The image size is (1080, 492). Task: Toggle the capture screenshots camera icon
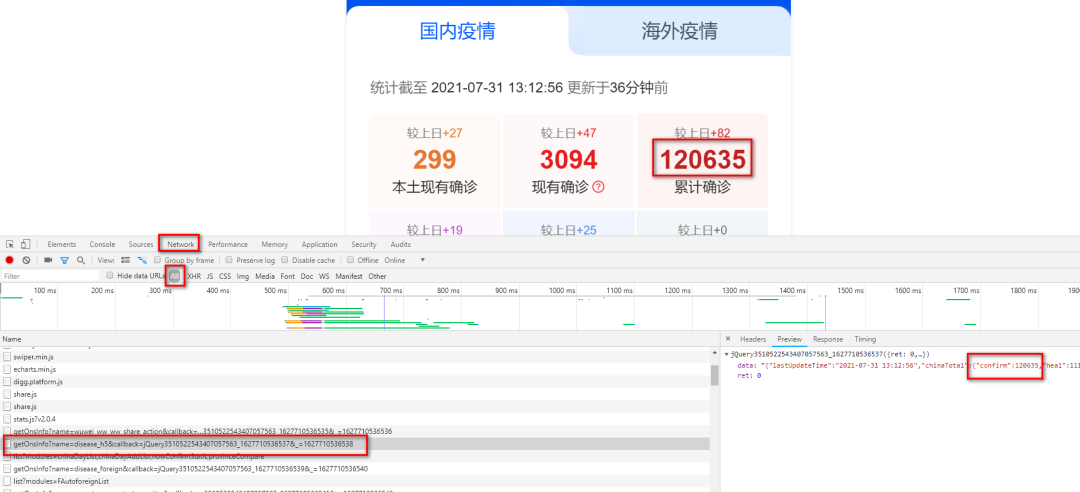(x=47, y=260)
